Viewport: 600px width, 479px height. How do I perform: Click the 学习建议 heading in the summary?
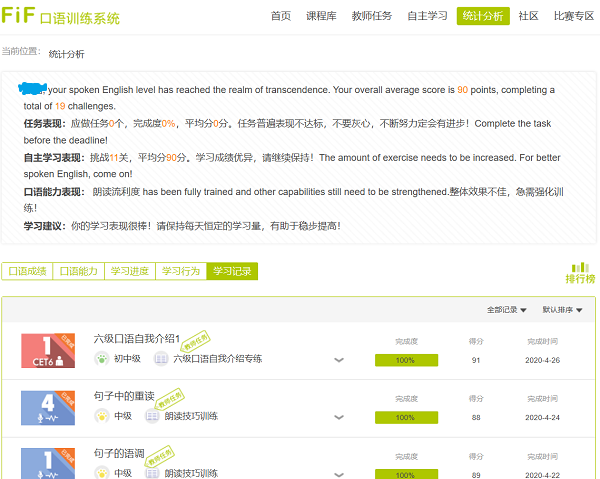coord(44,226)
